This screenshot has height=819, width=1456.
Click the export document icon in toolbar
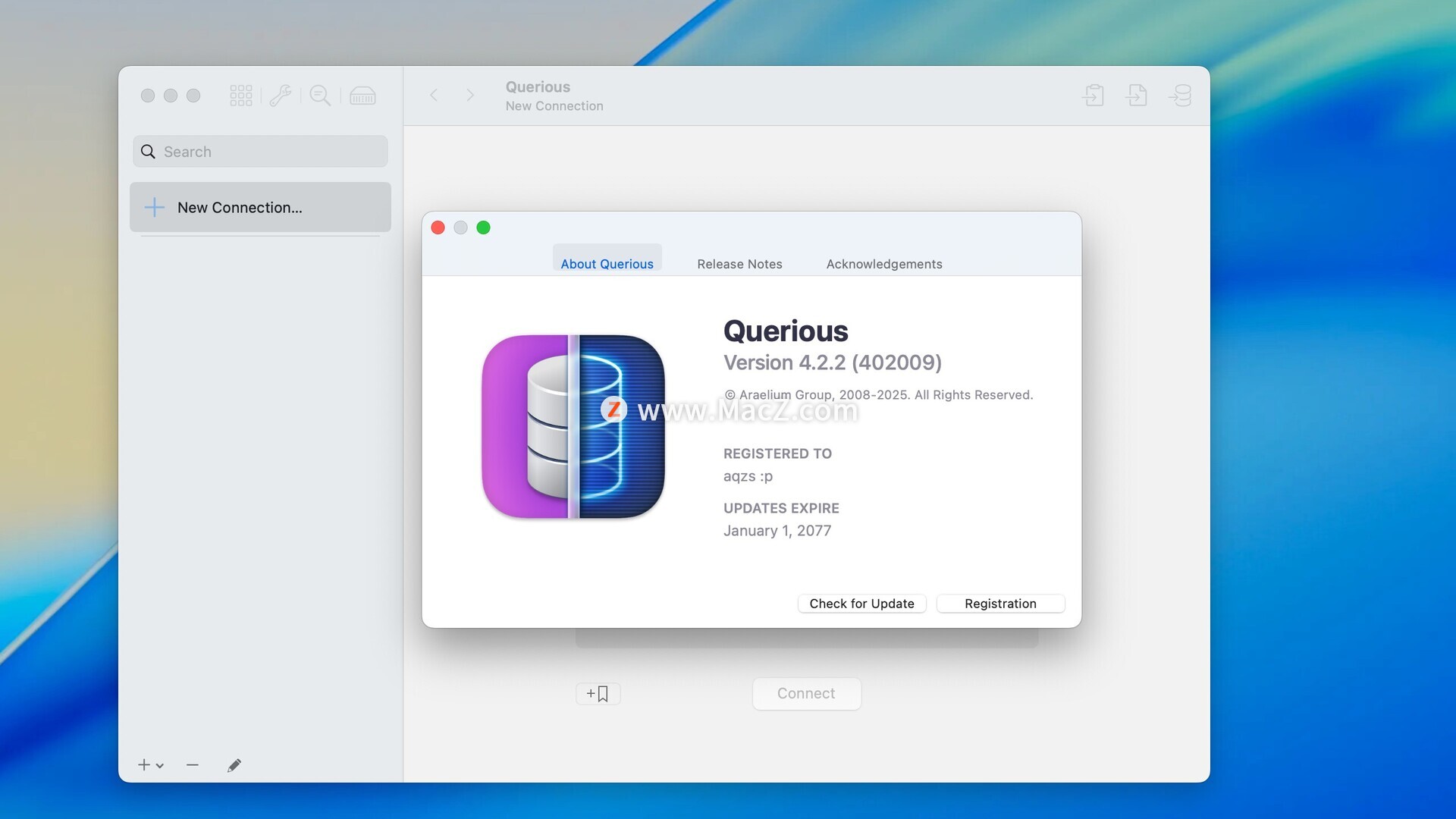pyautogui.click(x=1136, y=95)
